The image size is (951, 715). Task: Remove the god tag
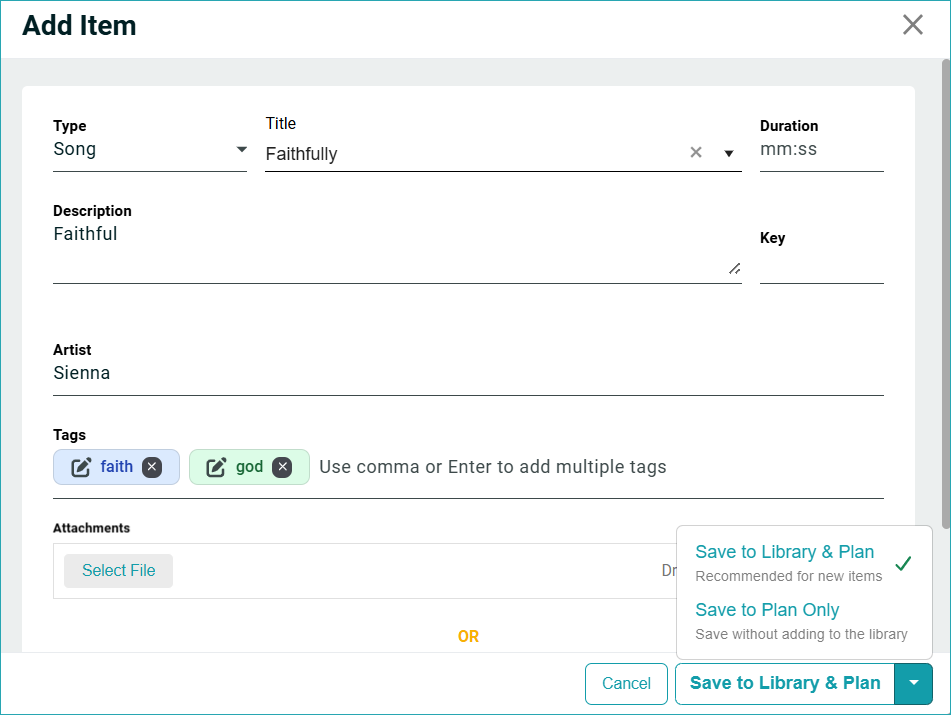282,467
